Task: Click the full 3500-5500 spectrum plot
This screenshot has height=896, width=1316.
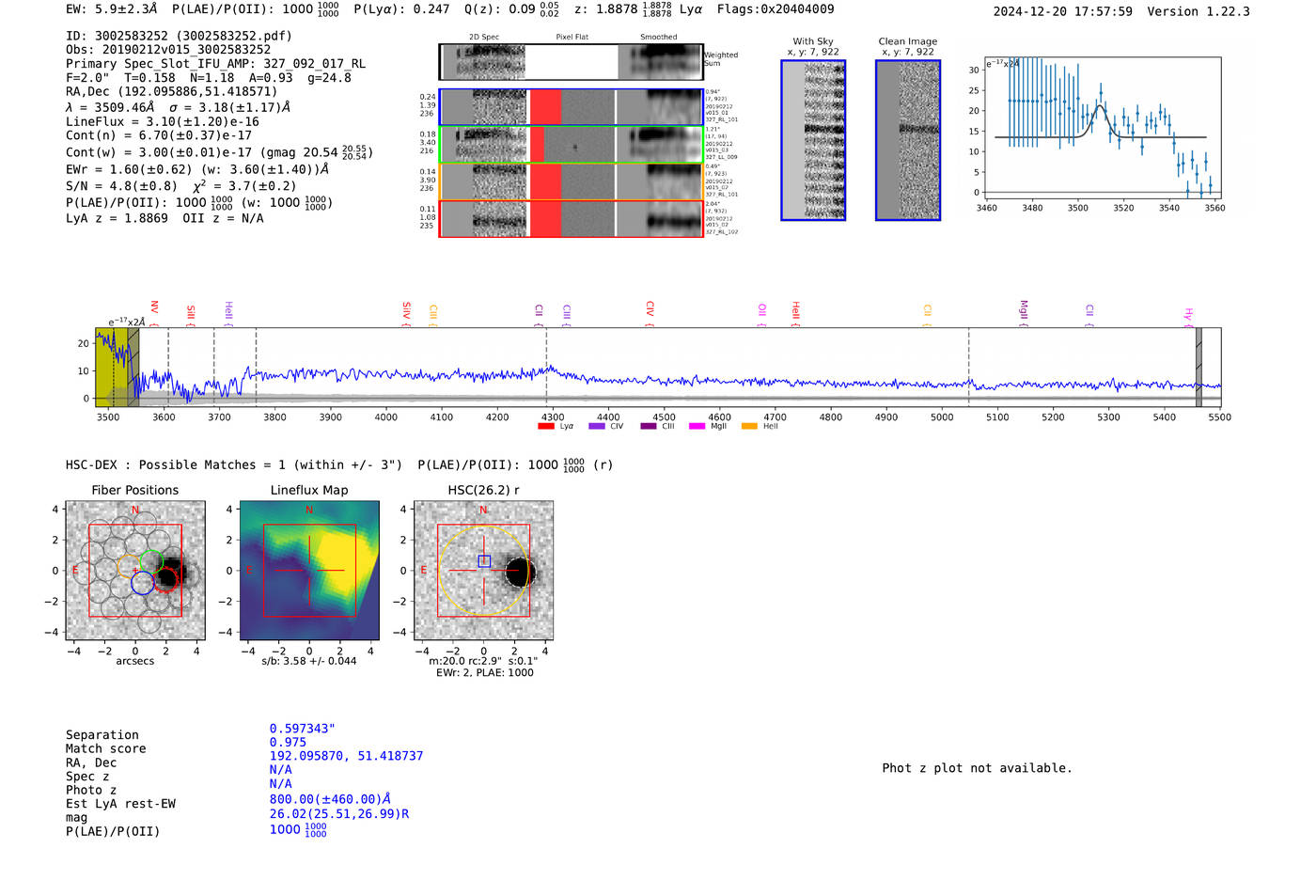Action: point(658,367)
